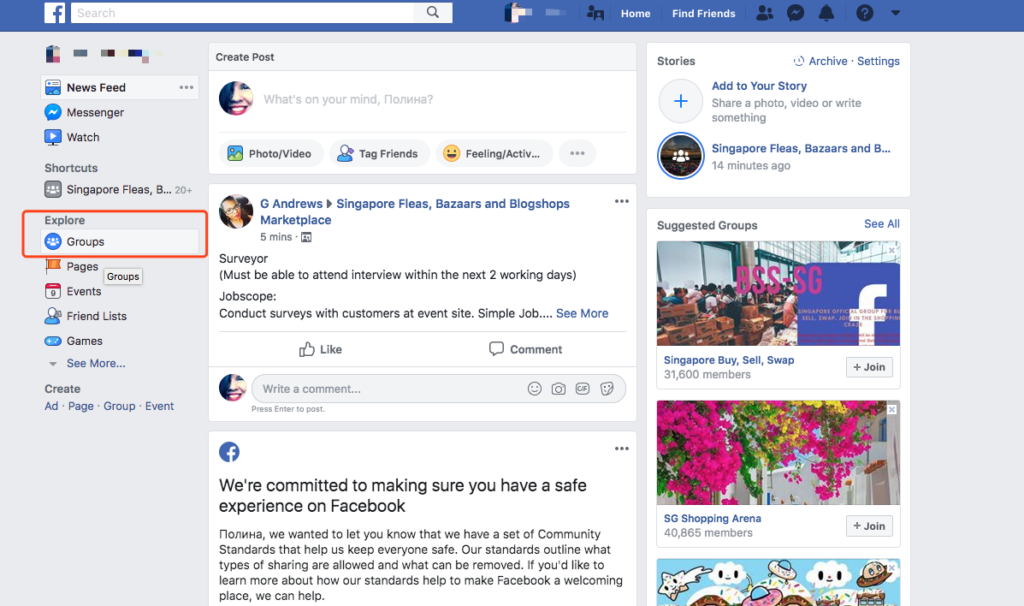1024x606 pixels.
Task: Open G Andrews post options menu
Action: (622, 201)
